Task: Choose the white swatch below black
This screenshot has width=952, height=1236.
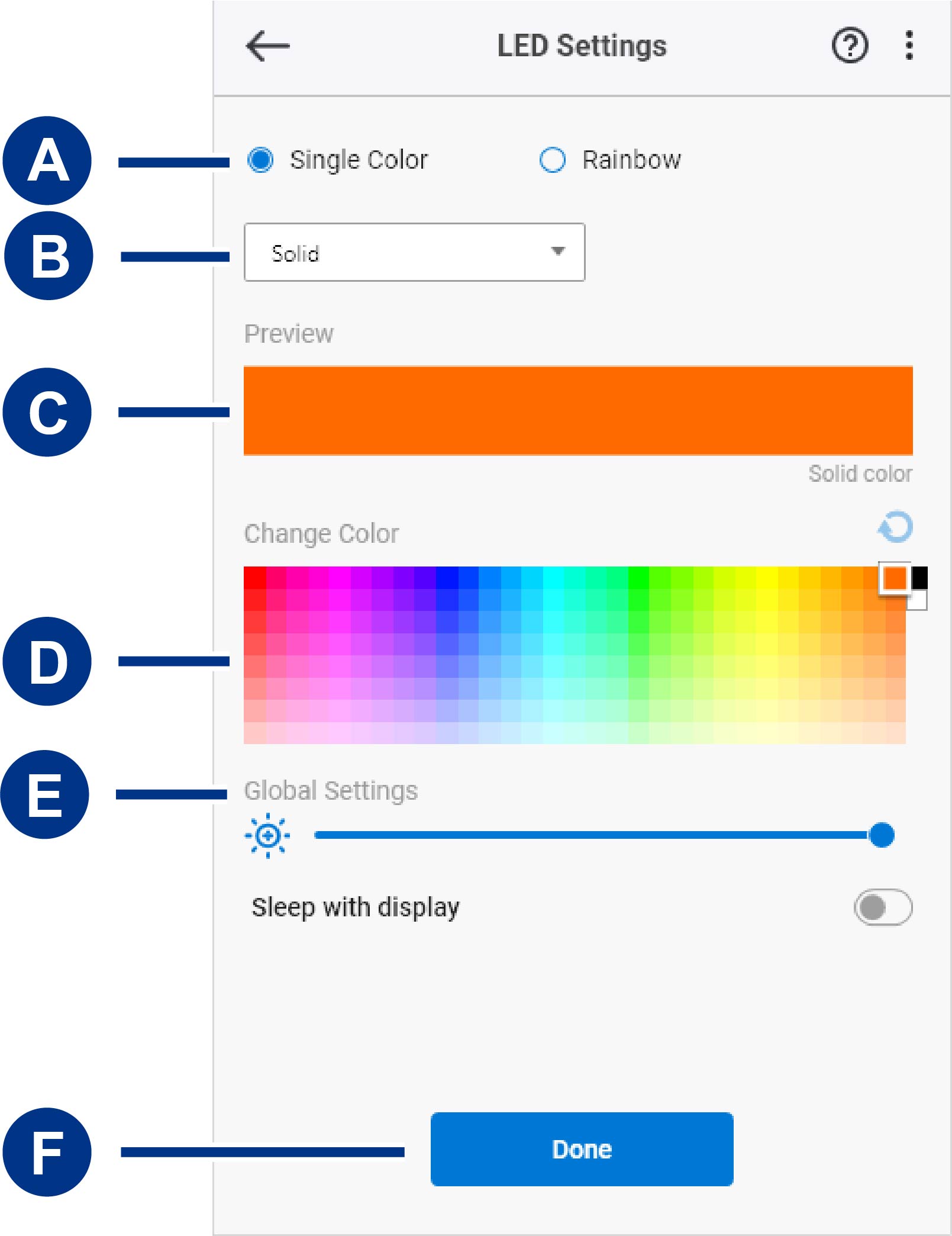Action: coord(918,600)
